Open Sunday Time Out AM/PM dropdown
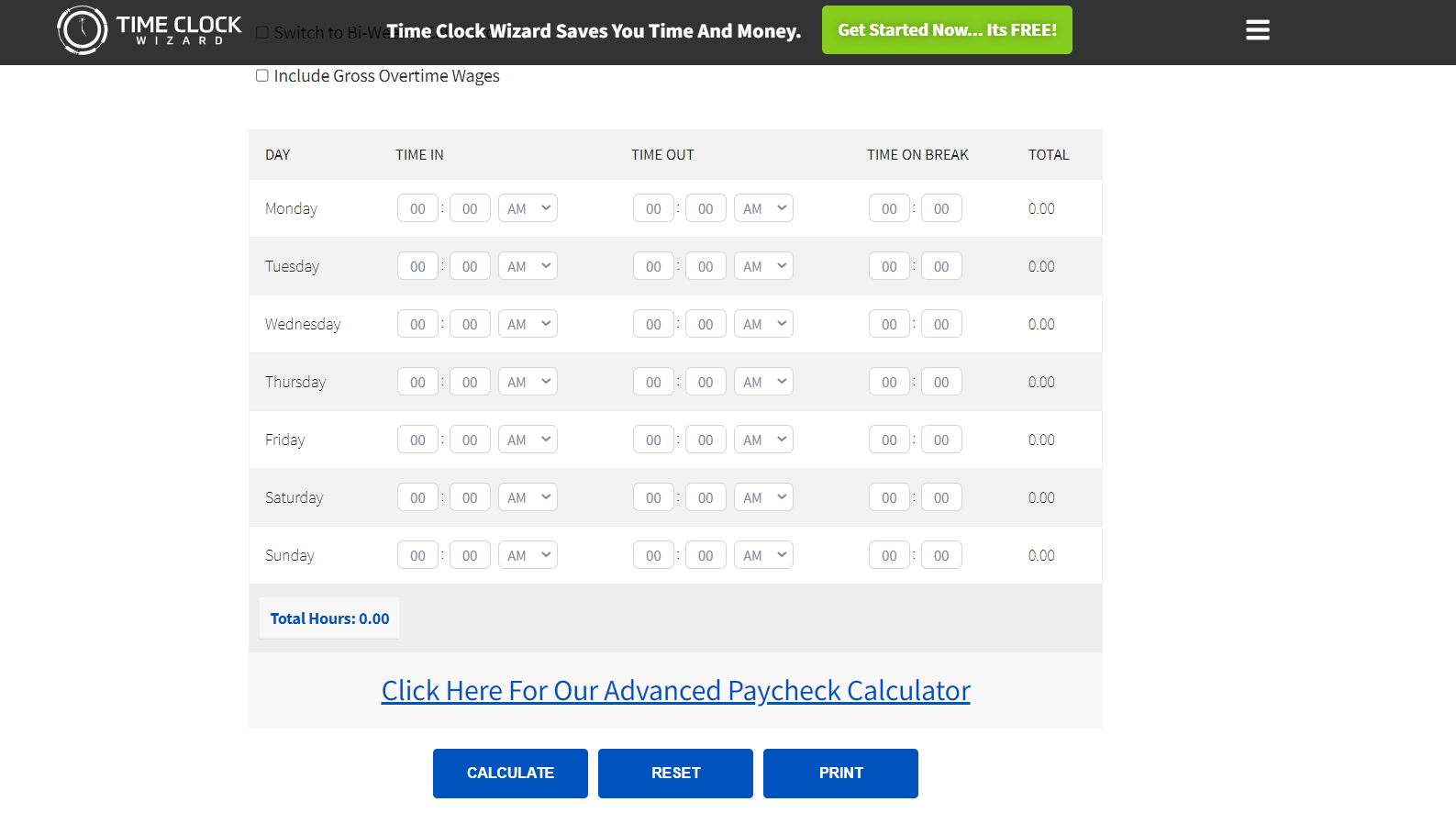Viewport: 1456px width, 813px height. coord(763,555)
